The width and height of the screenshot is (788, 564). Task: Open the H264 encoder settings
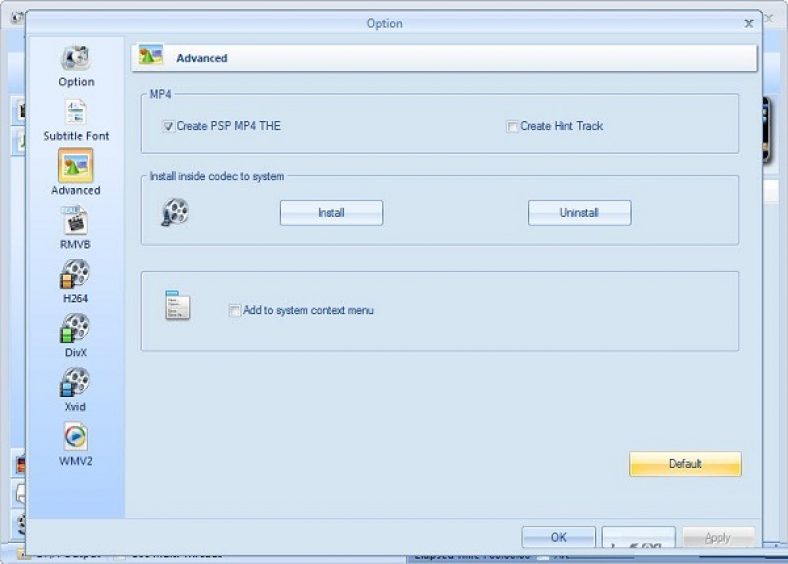(75, 281)
